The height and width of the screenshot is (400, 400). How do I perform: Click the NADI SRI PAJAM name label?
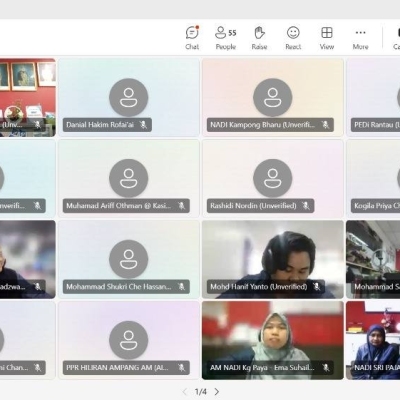point(377,368)
